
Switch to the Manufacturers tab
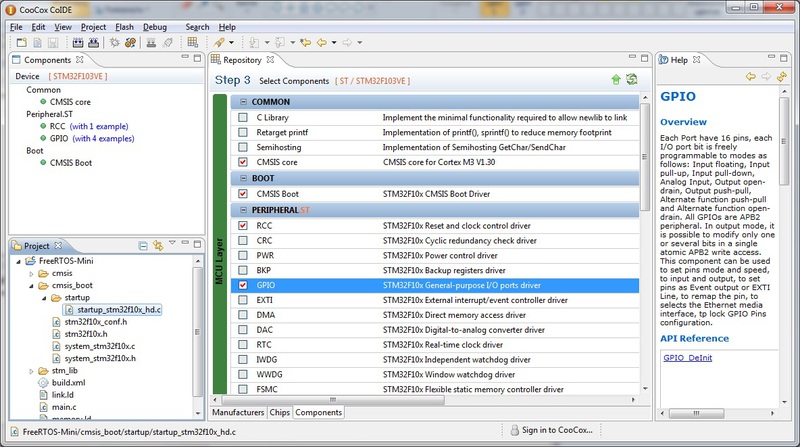(238, 412)
